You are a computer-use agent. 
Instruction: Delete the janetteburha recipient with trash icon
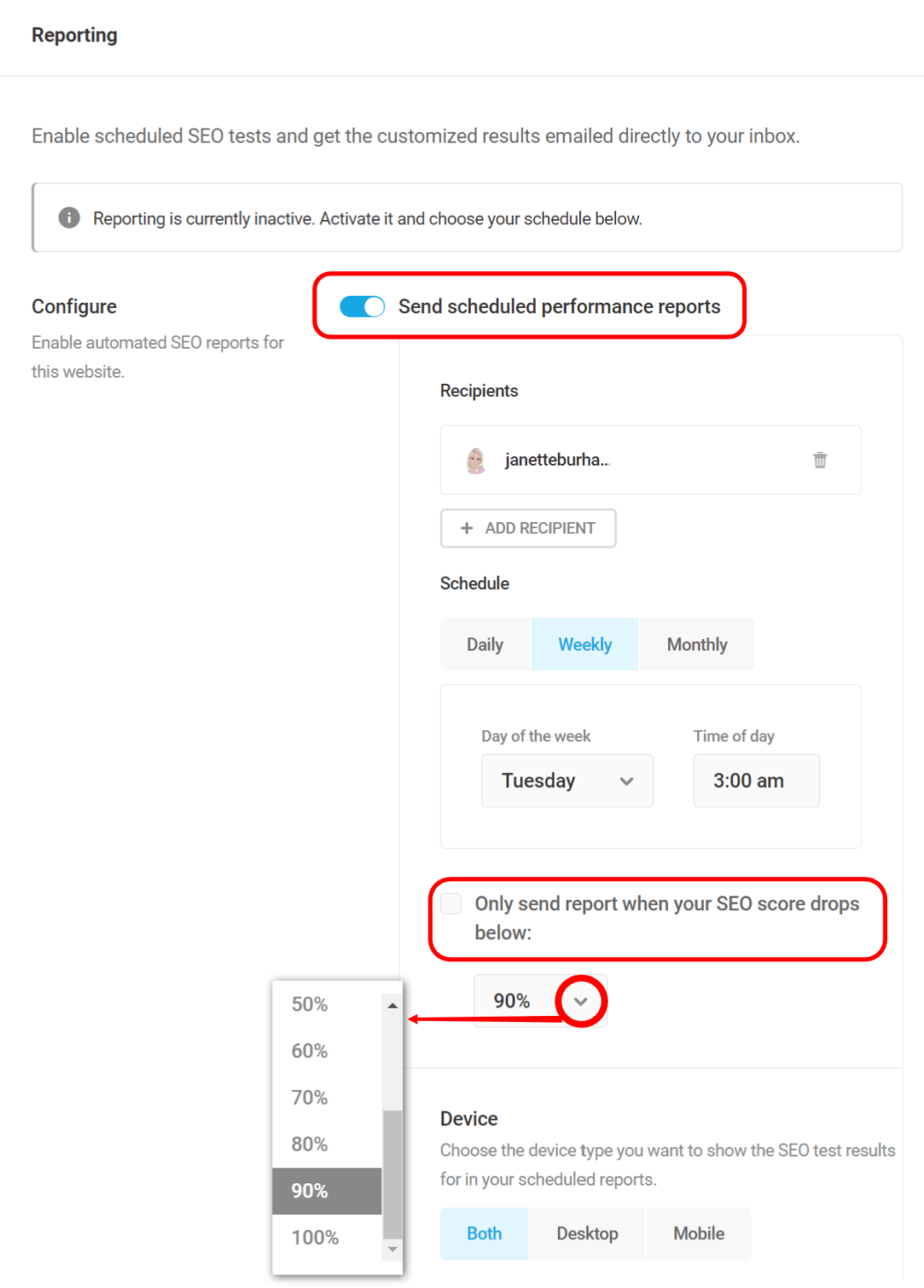point(819,460)
